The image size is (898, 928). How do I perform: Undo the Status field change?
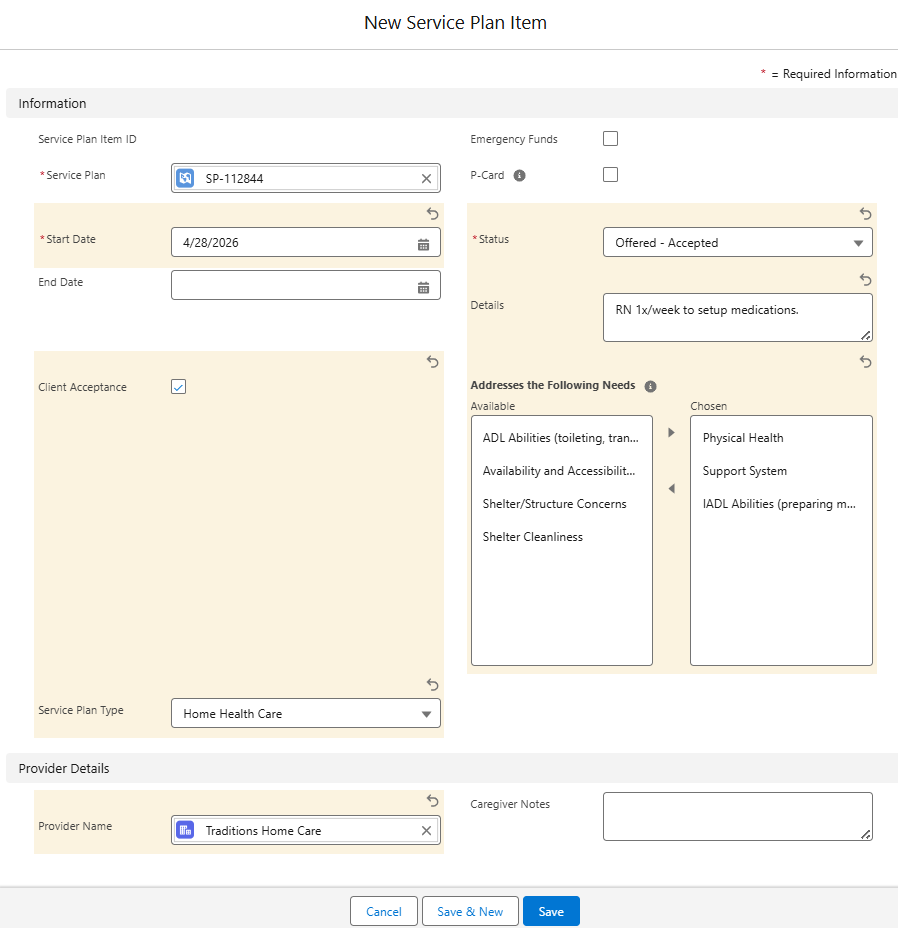865,214
